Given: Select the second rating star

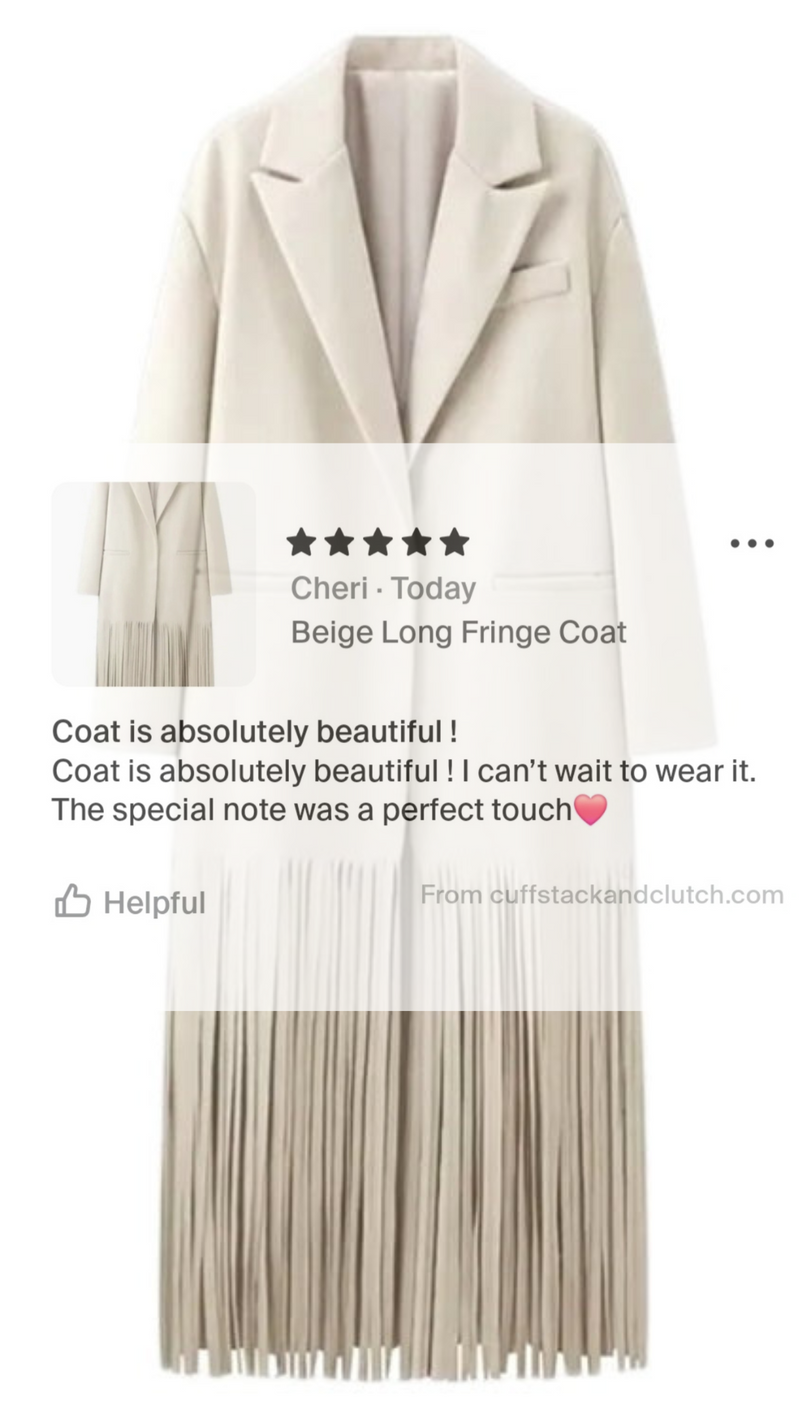Looking at the screenshot, I should point(340,542).
